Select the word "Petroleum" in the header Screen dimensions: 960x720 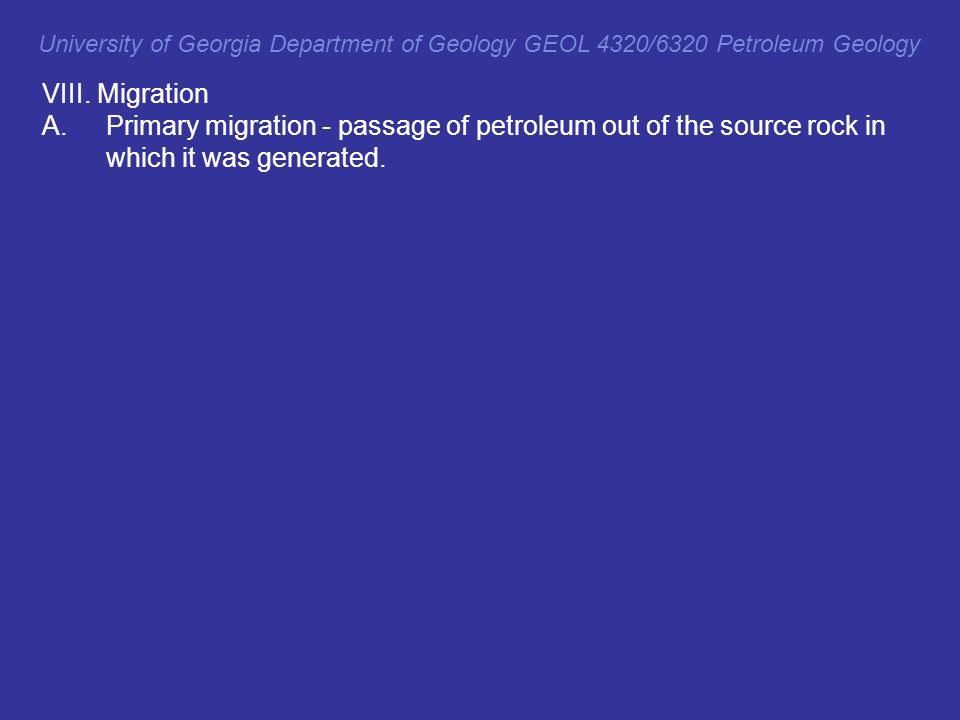point(770,45)
